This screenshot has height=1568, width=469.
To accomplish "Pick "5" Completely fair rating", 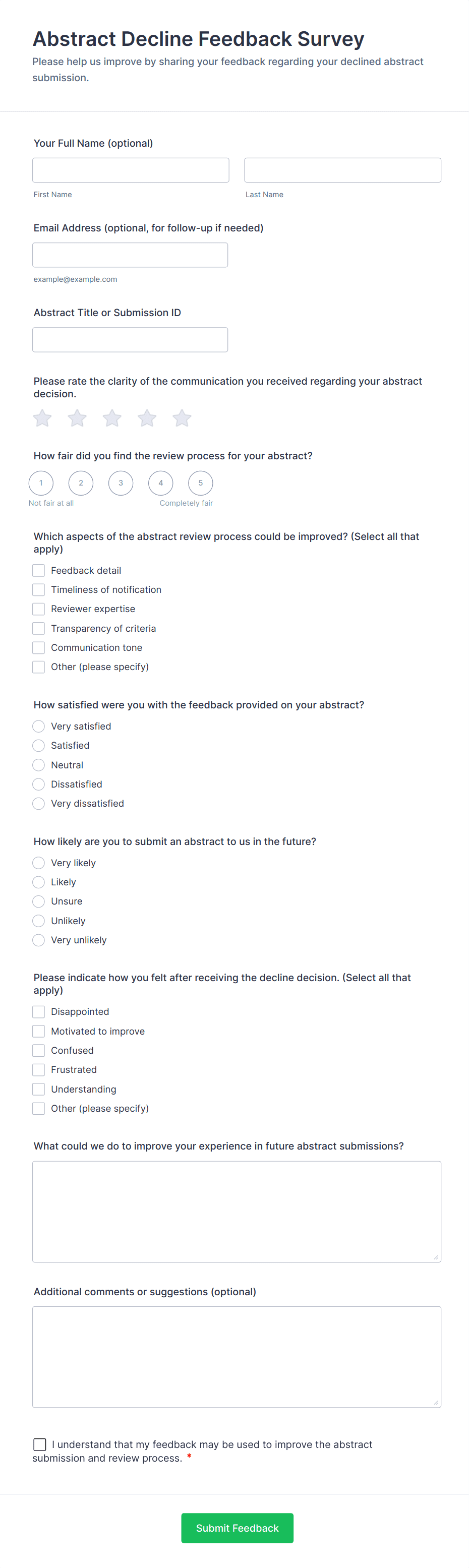I will [x=200, y=483].
